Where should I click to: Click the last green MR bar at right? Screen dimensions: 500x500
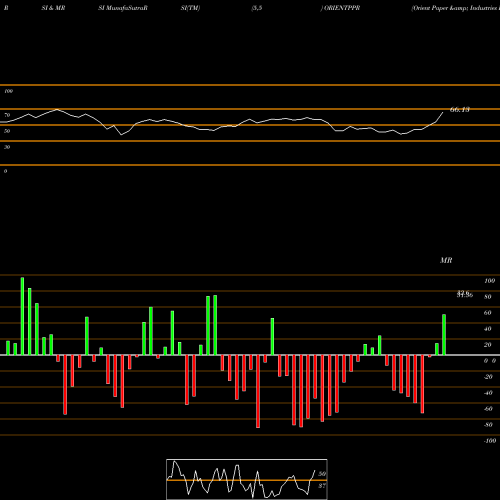pyautogui.click(x=444, y=335)
